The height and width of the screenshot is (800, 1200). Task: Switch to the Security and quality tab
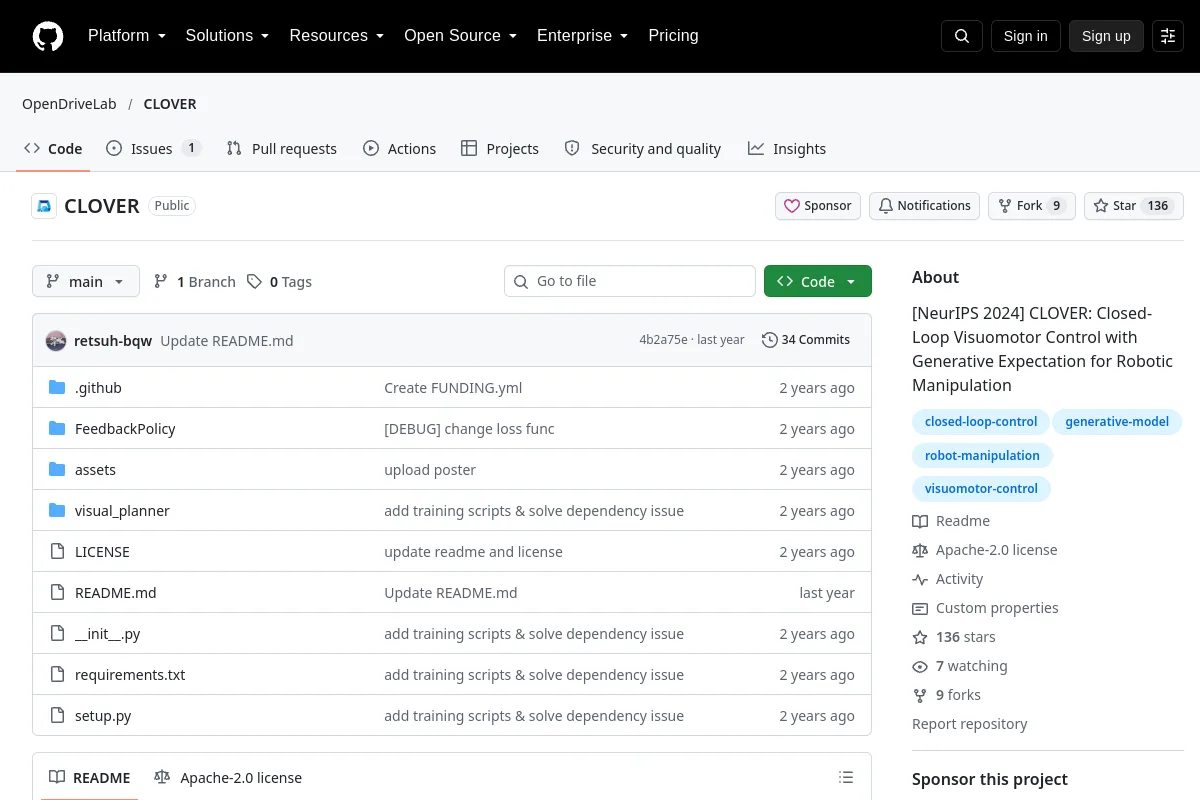pos(643,148)
